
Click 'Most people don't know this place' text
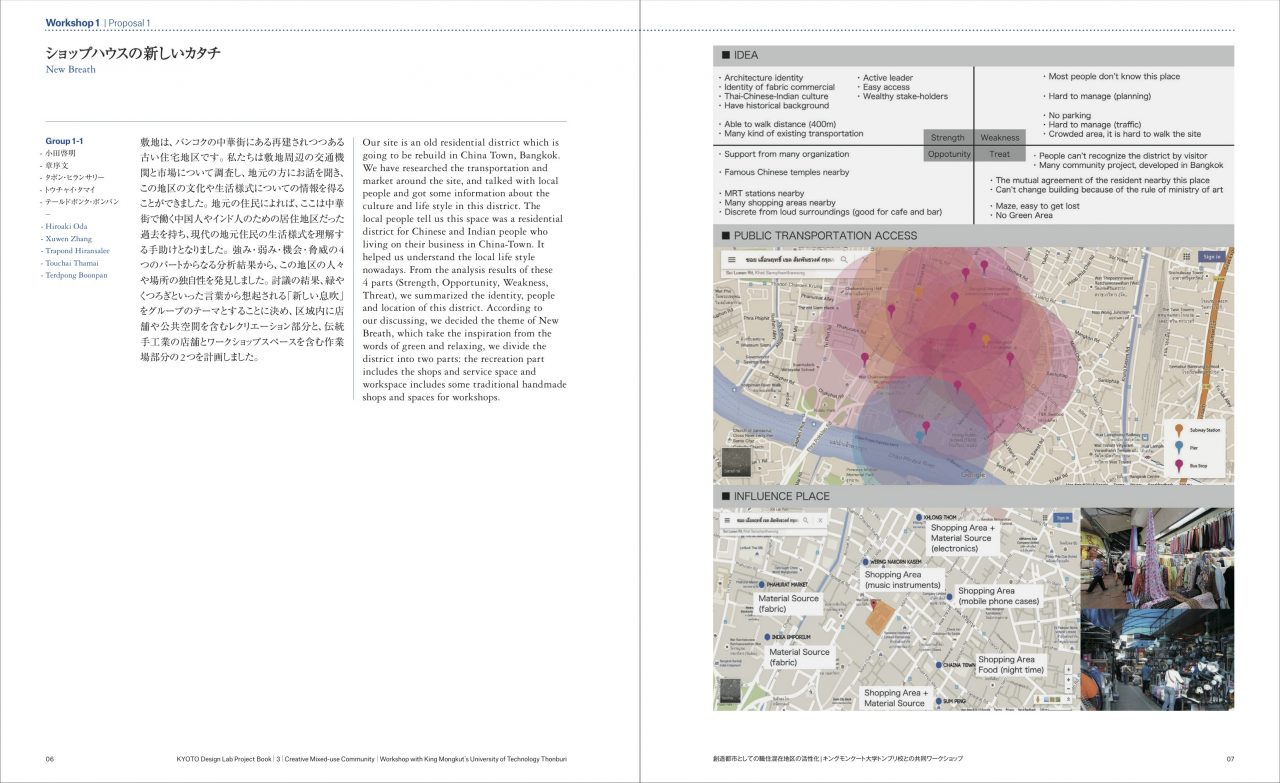(1114, 77)
